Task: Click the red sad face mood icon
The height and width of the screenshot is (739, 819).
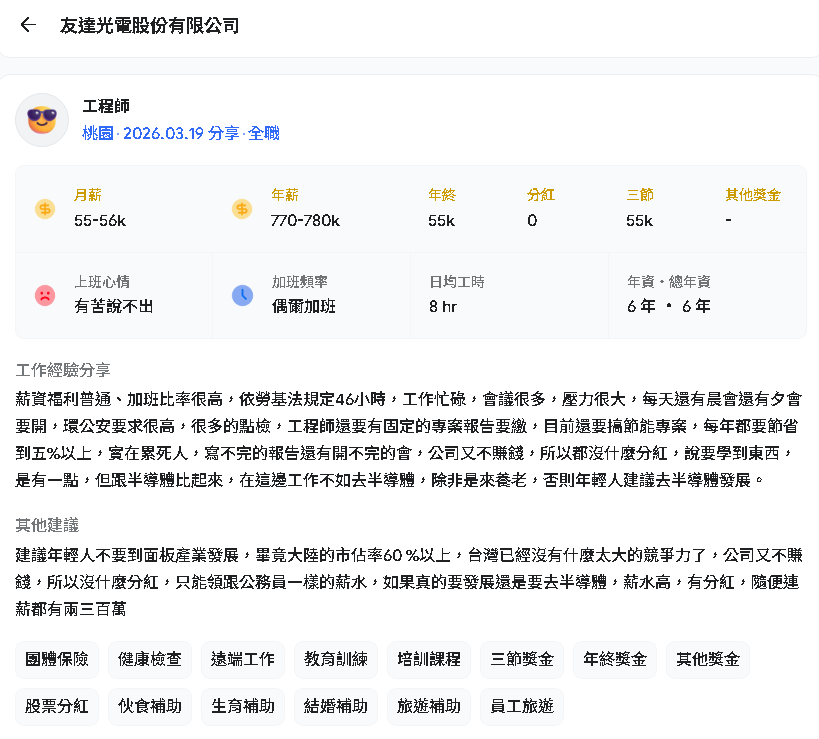Action: (45, 296)
